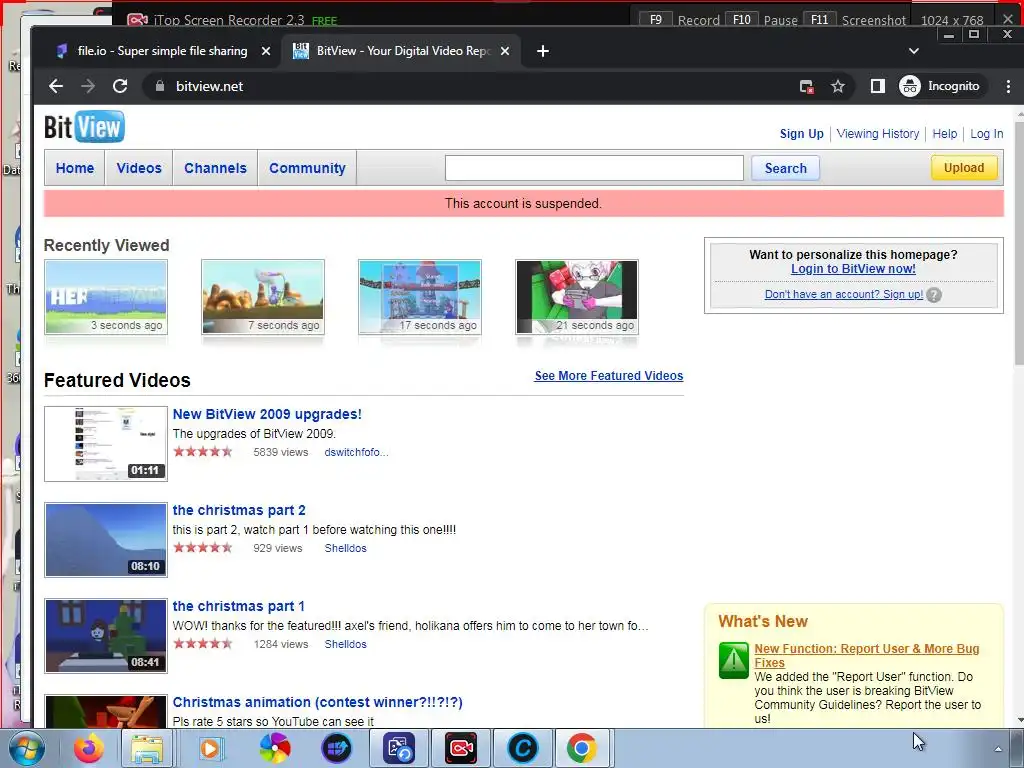Open the Channels navigation tab
This screenshot has width=1024, height=768.
(x=215, y=168)
